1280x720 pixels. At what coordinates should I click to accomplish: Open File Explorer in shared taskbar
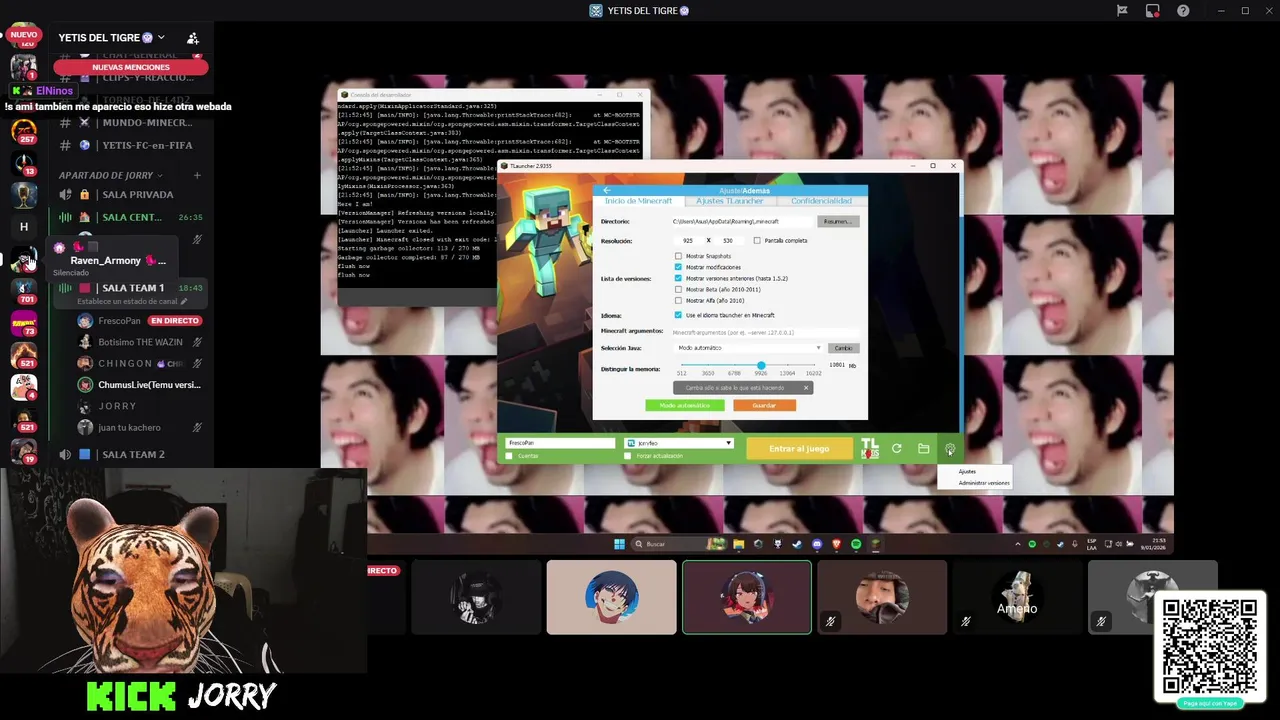(739, 544)
